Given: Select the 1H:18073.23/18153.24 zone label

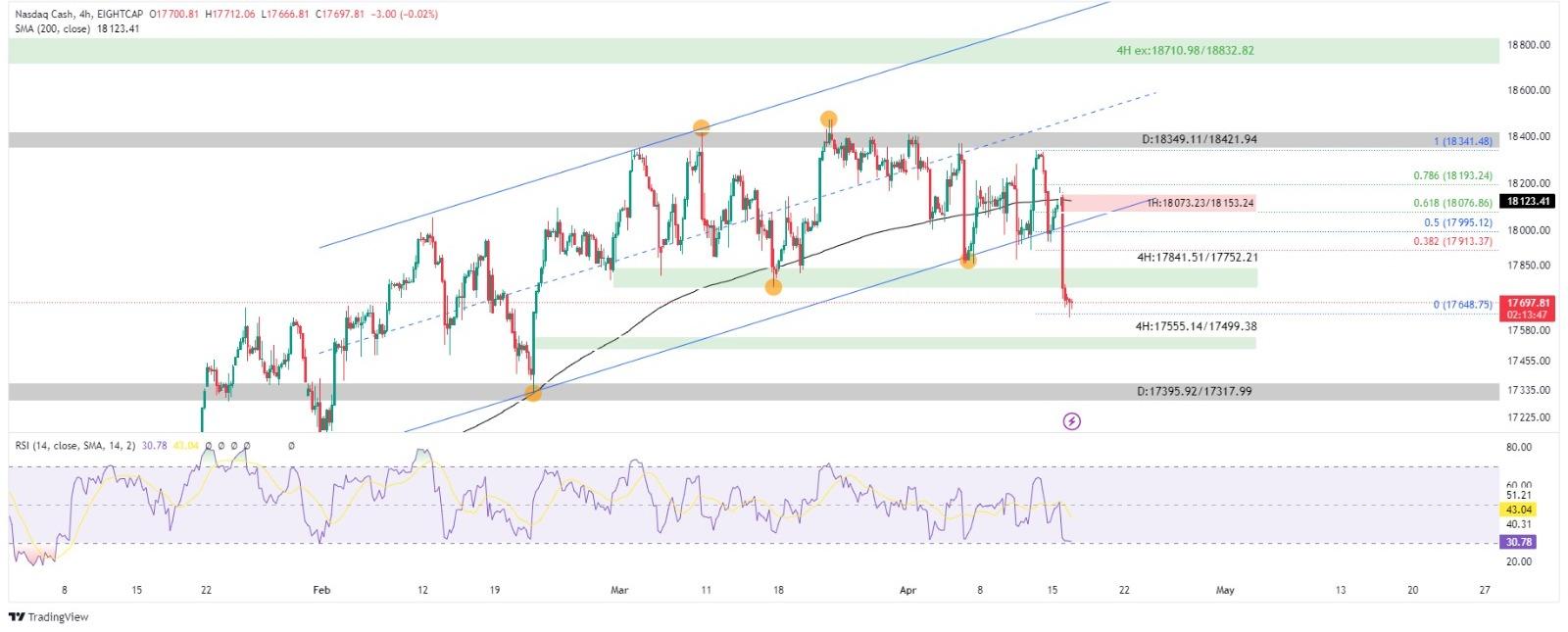Looking at the screenshot, I should click(1200, 203).
